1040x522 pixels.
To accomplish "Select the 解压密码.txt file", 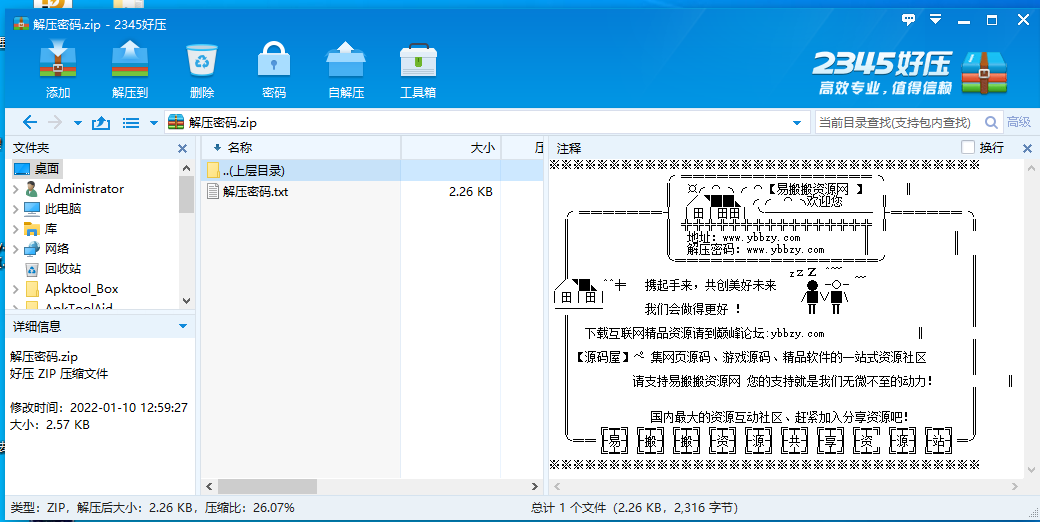I will tap(255, 192).
